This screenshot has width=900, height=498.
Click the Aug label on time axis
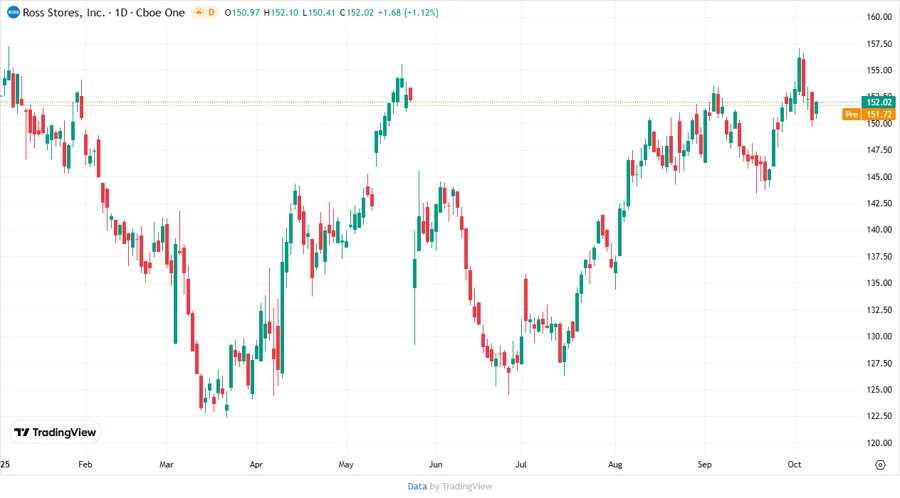coord(615,465)
